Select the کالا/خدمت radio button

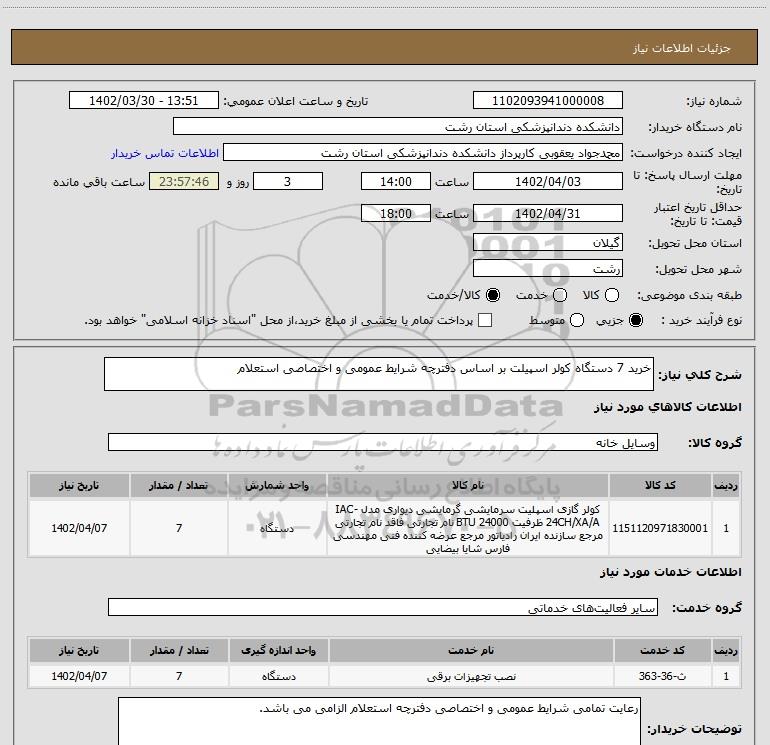493,295
